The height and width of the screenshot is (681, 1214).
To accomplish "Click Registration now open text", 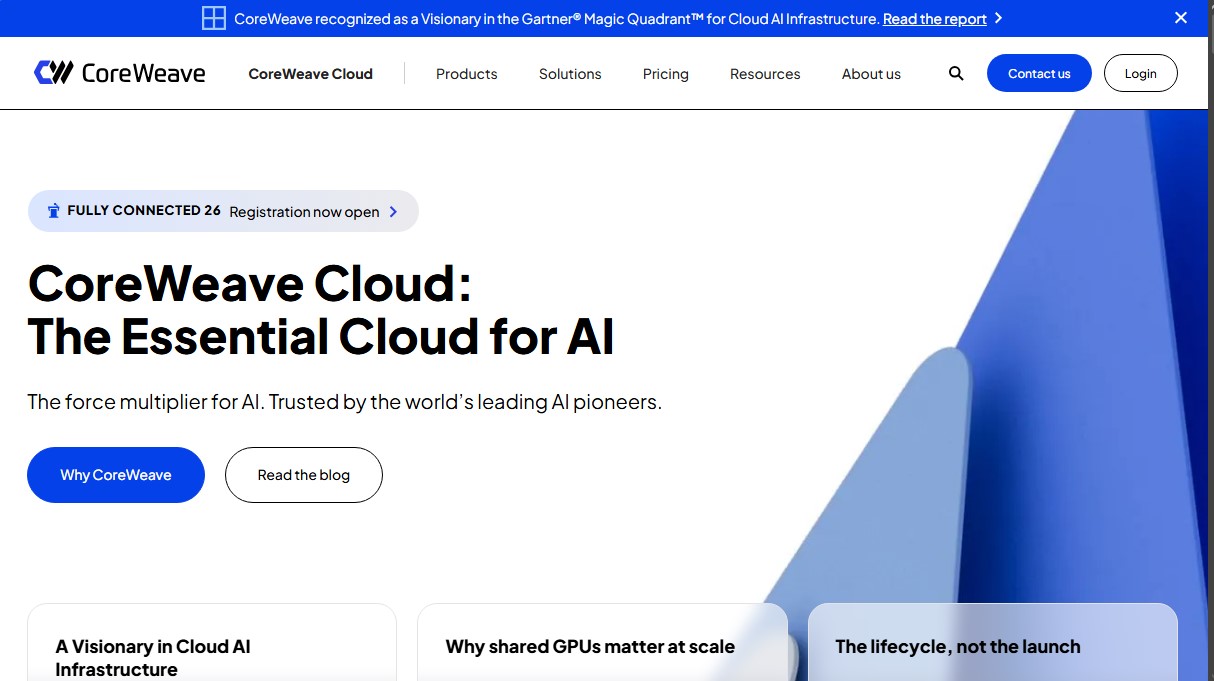I will [304, 212].
